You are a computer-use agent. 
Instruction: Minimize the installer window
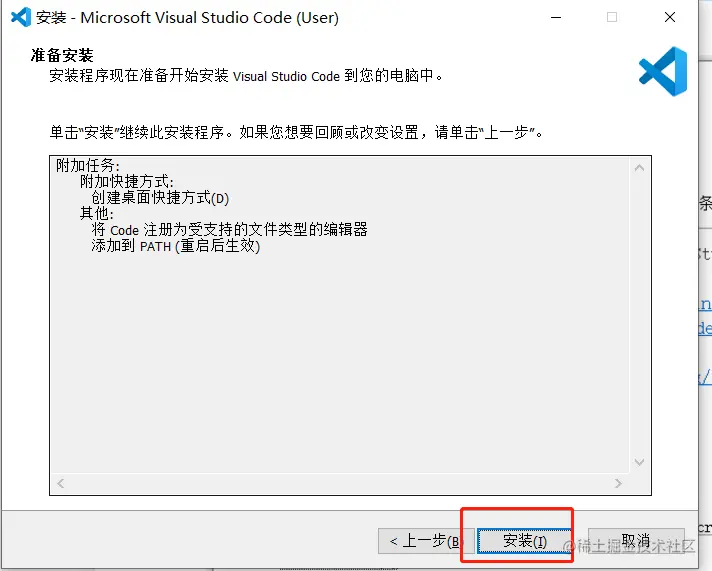tap(556, 17)
